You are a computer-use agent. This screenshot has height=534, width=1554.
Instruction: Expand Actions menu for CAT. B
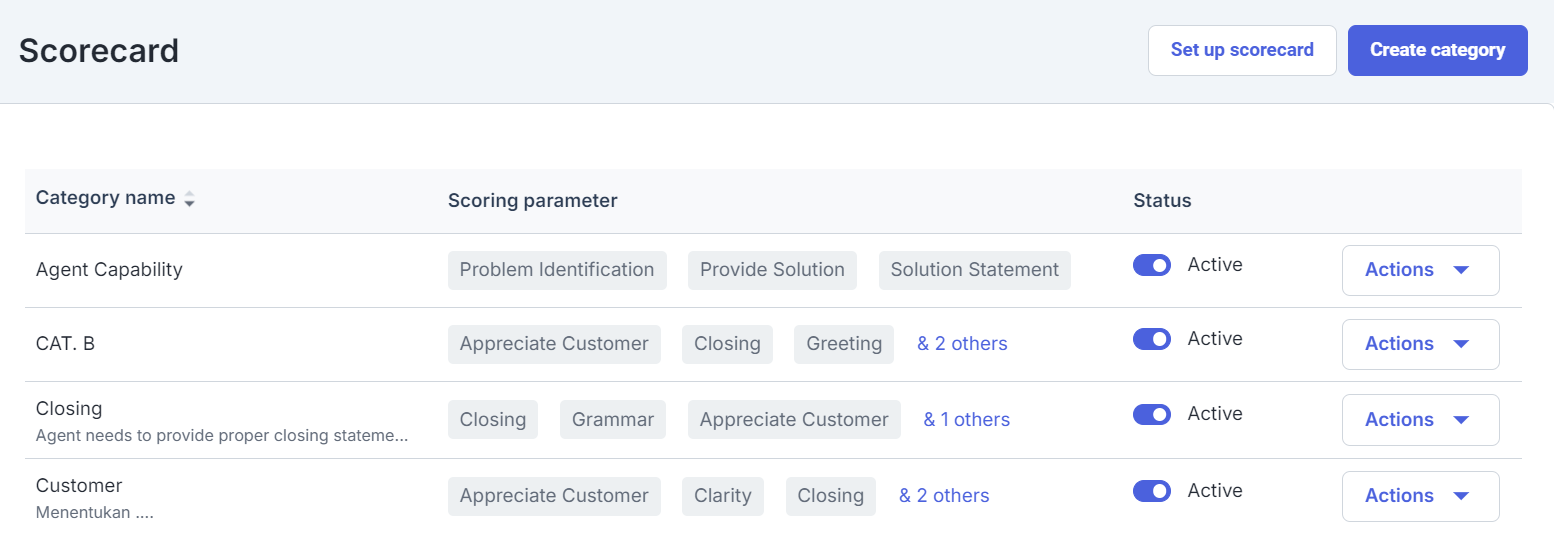coord(1420,344)
